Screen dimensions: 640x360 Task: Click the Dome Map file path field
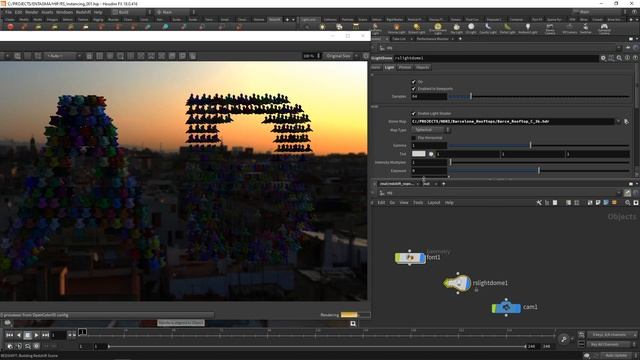(513, 122)
